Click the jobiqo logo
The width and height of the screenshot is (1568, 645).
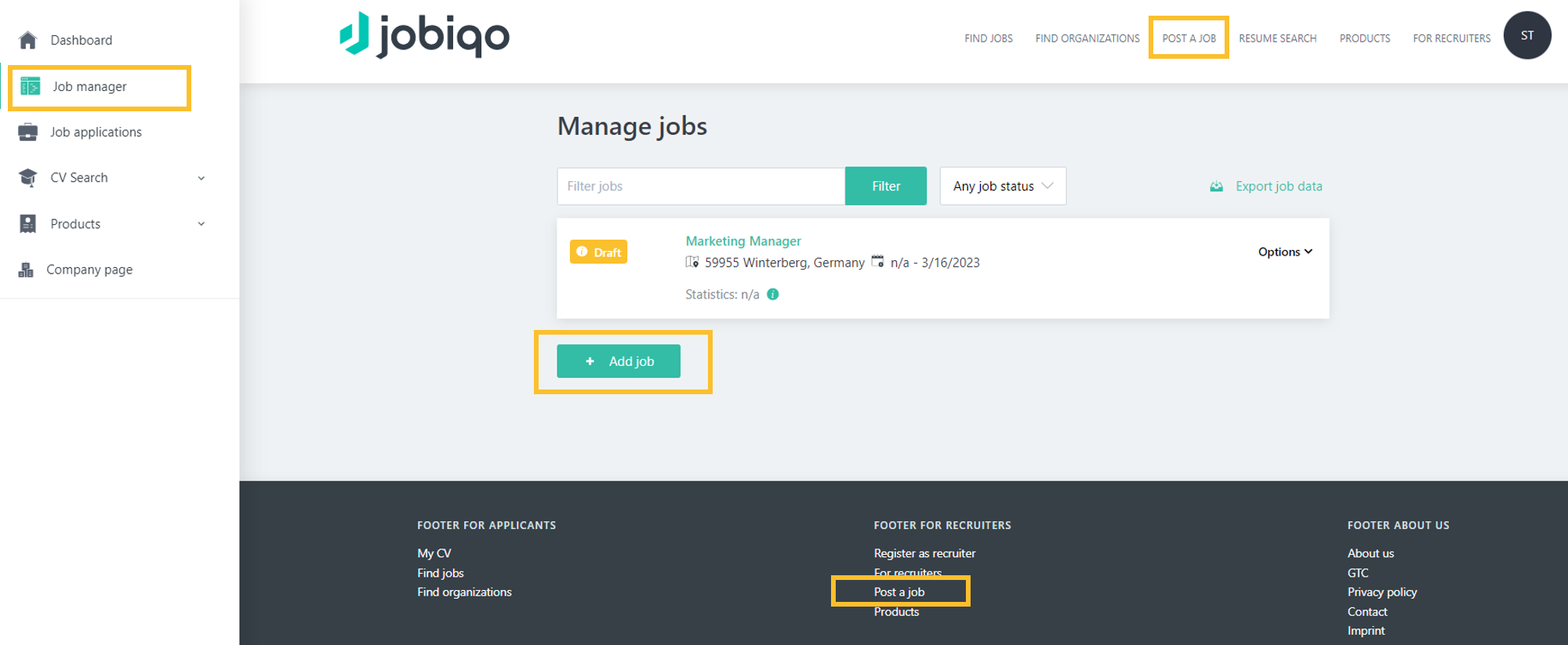[x=424, y=35]
